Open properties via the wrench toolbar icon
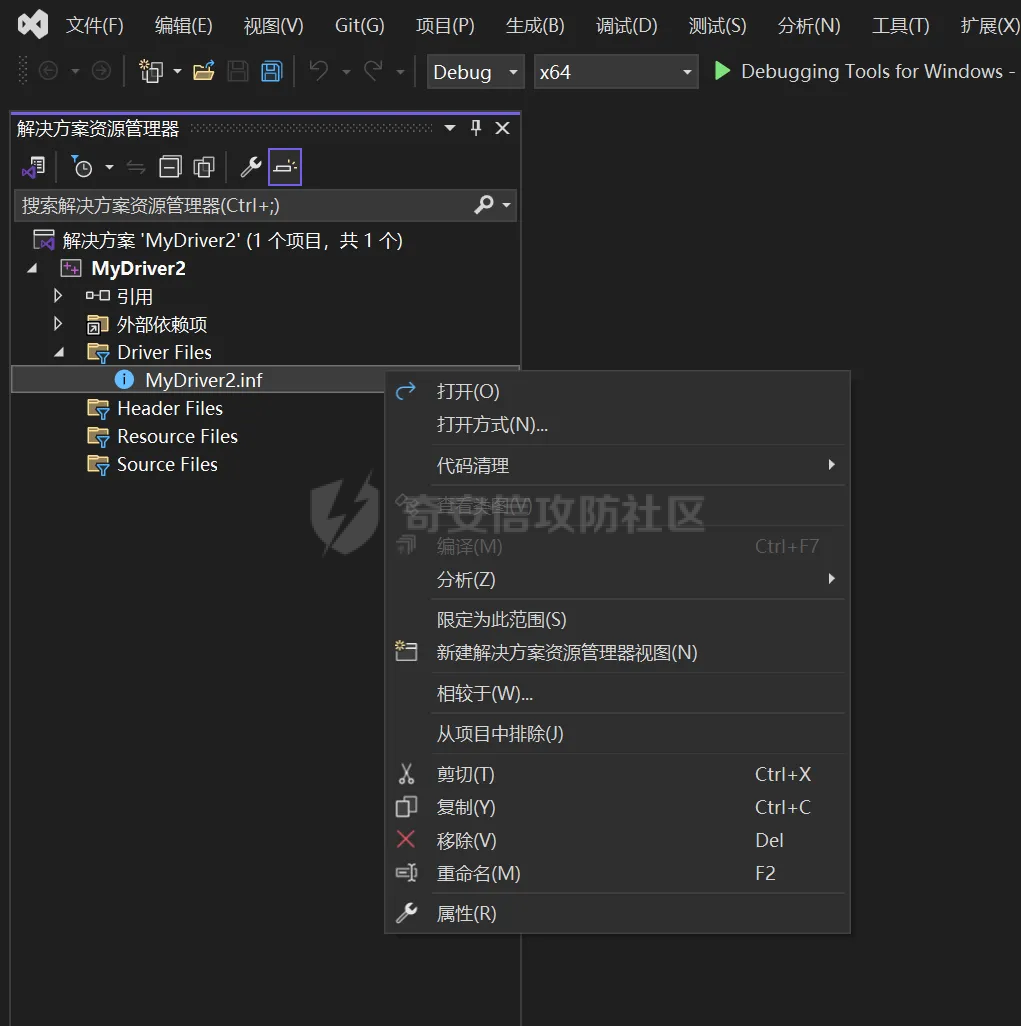 (251, 168)
